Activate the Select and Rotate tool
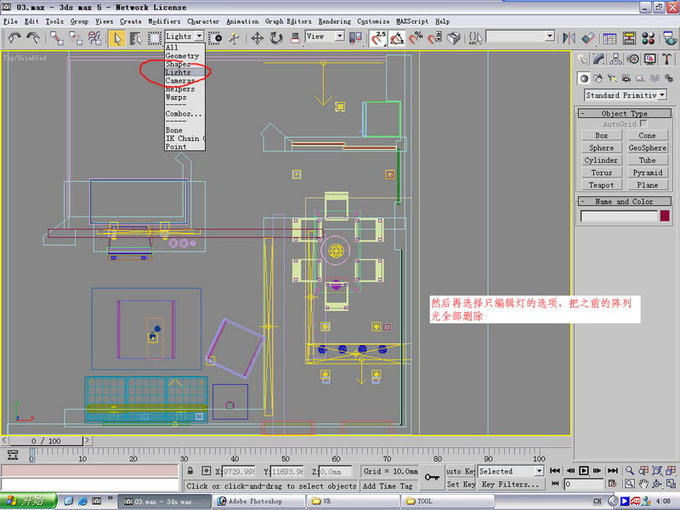 click(276, 38)
